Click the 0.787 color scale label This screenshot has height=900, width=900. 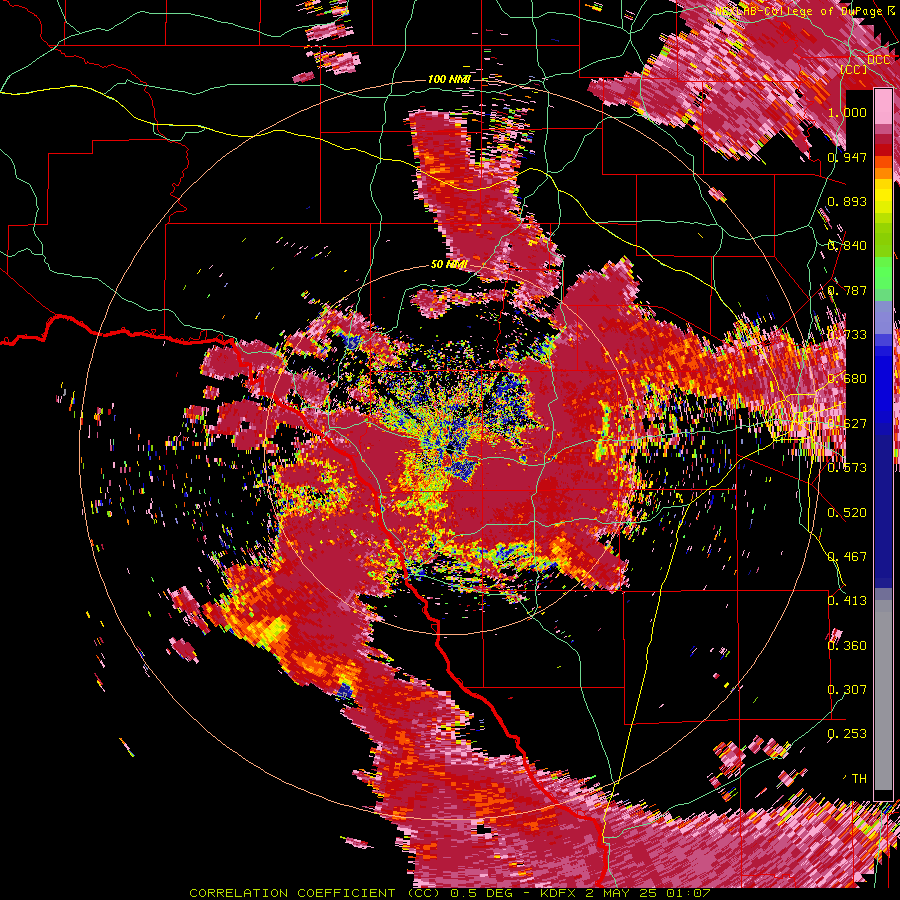click(847, 290)
